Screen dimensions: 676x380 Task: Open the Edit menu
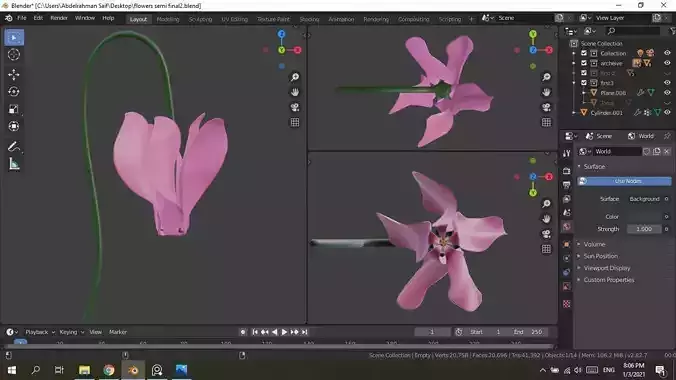[x=38, y=18]
